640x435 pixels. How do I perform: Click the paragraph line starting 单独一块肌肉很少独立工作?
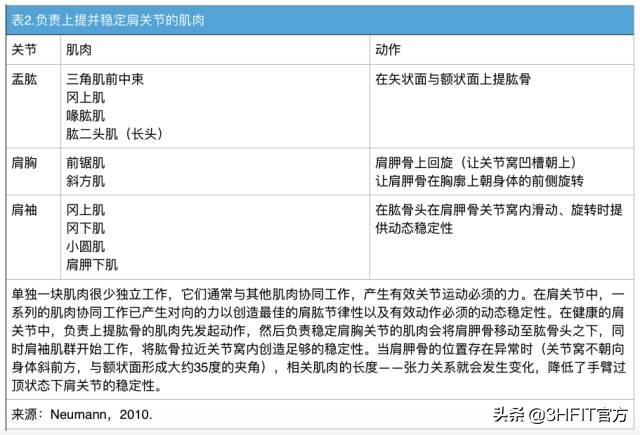318,294
